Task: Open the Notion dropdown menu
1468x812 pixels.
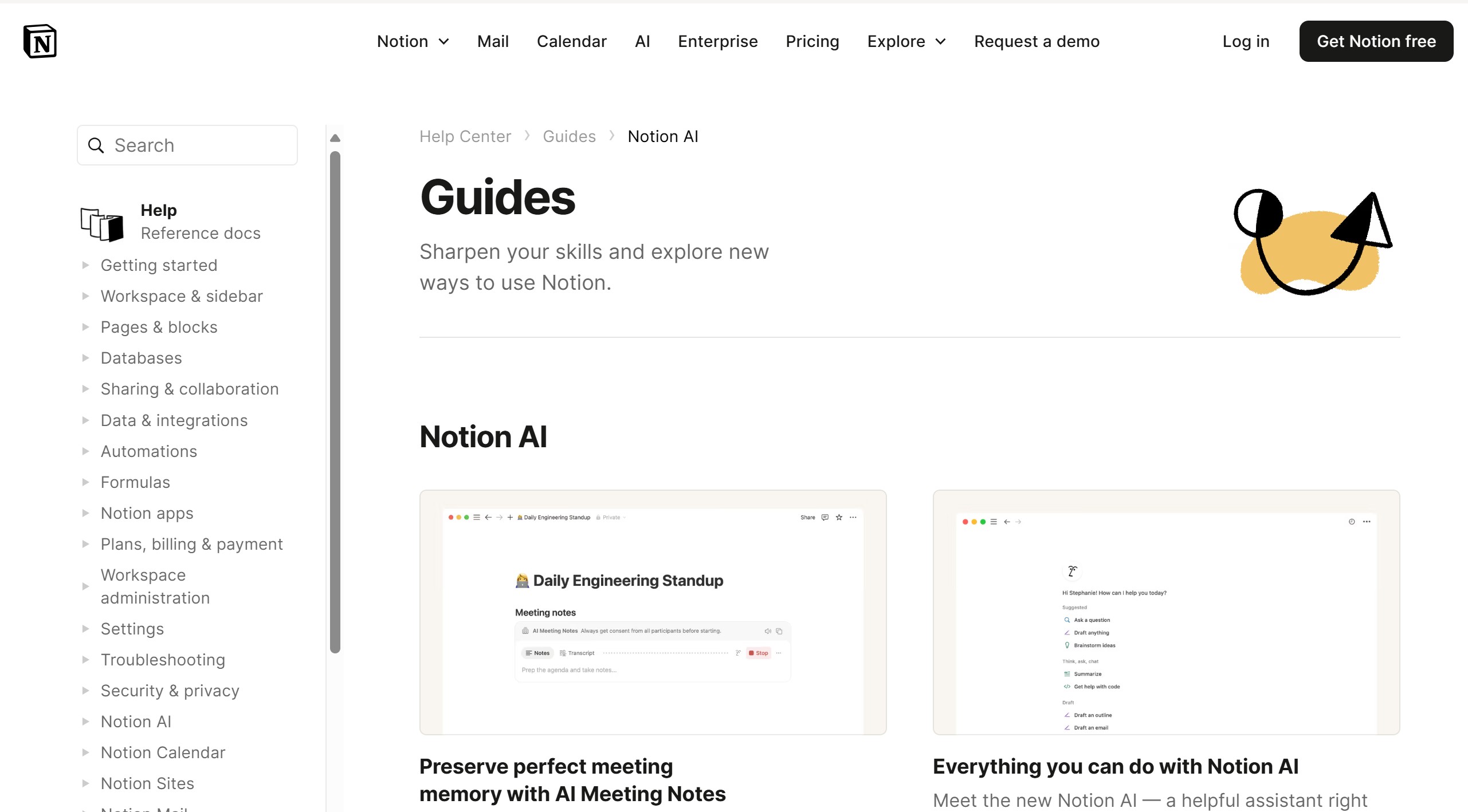Action: (413, 41)
